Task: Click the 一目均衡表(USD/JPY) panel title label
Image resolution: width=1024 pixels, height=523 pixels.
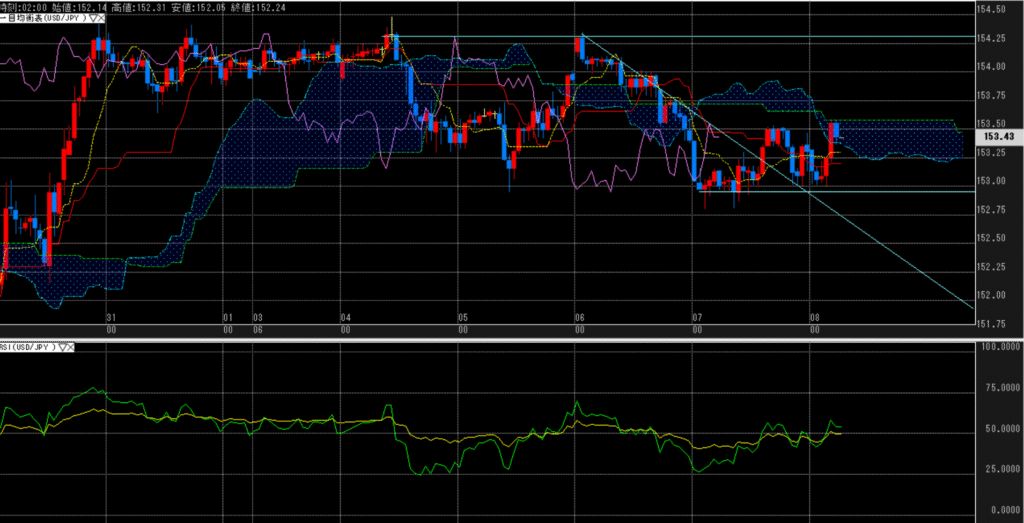Action: tap(45, 18)
